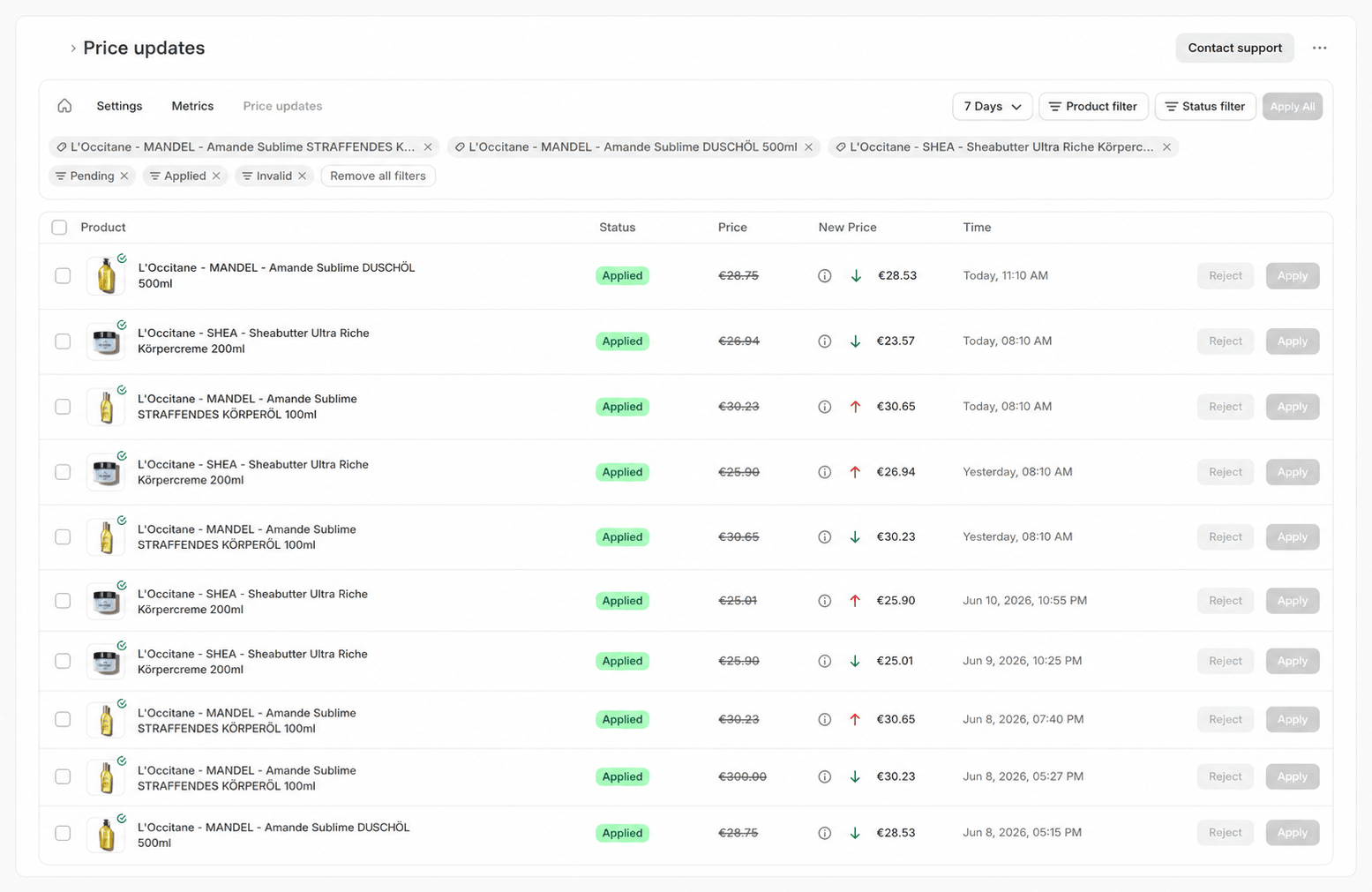Switch to the Metrics tab
1372x892 pixels.
point(192,106)
